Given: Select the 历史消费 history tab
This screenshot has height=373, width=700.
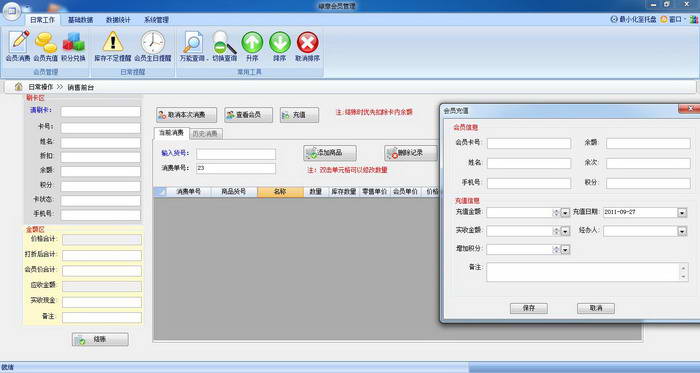Looking at the screenshot, I should coord(205,133).
